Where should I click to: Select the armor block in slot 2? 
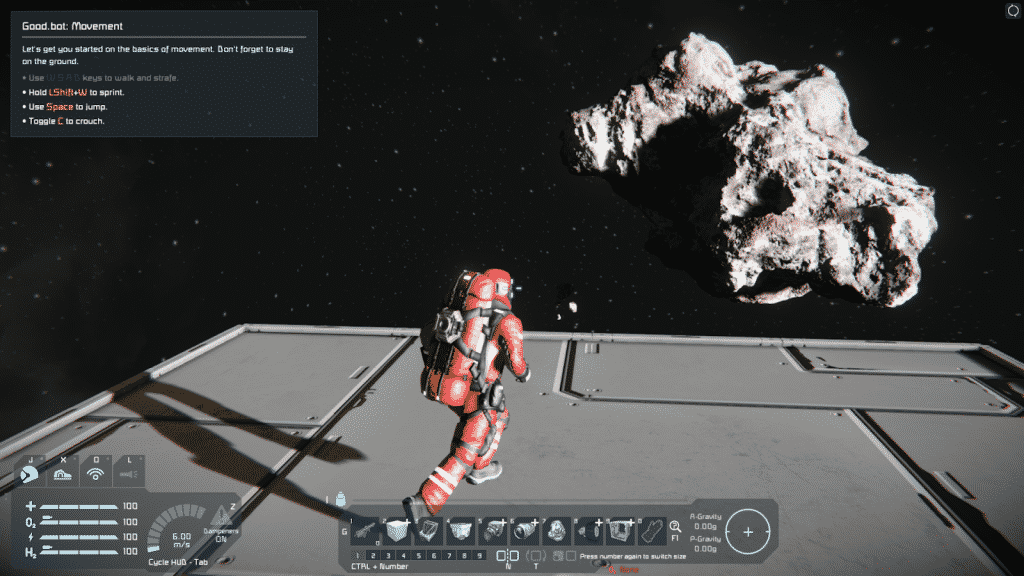[396, 529]
